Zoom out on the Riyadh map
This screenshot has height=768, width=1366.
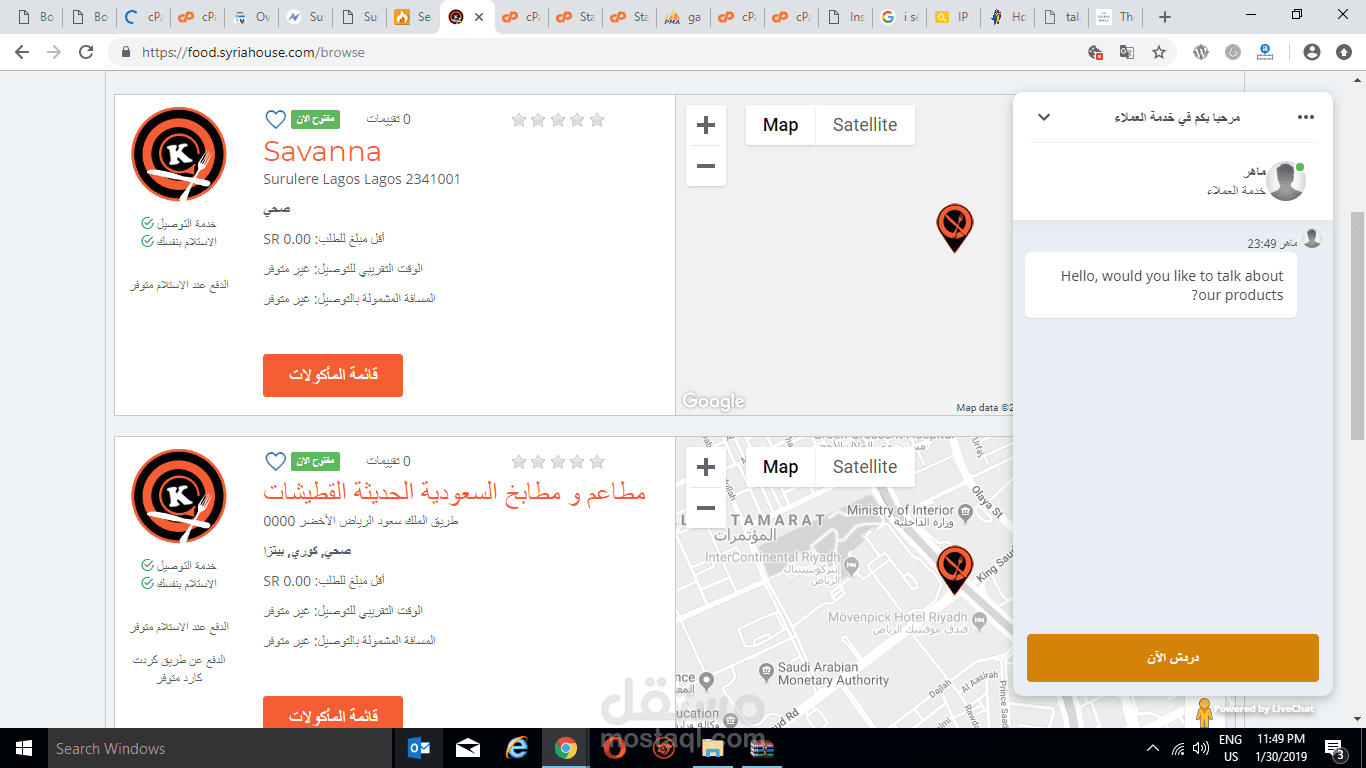point(706,508)
